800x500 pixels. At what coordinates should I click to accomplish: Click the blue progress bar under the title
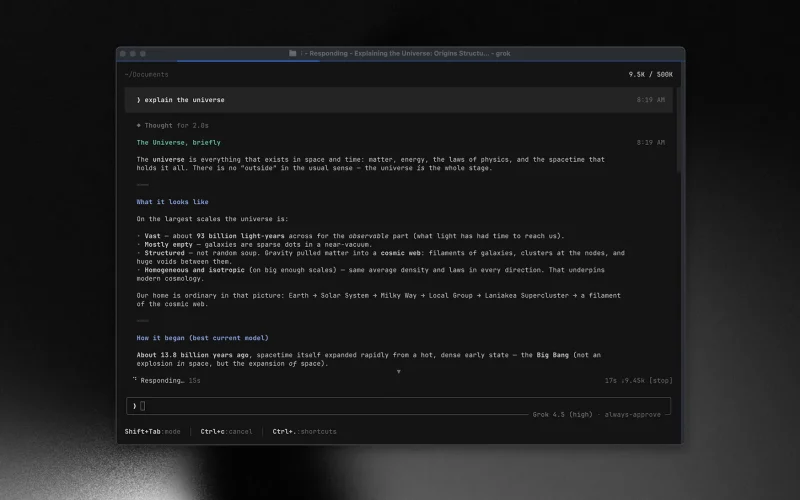click(x=248, y=61)
